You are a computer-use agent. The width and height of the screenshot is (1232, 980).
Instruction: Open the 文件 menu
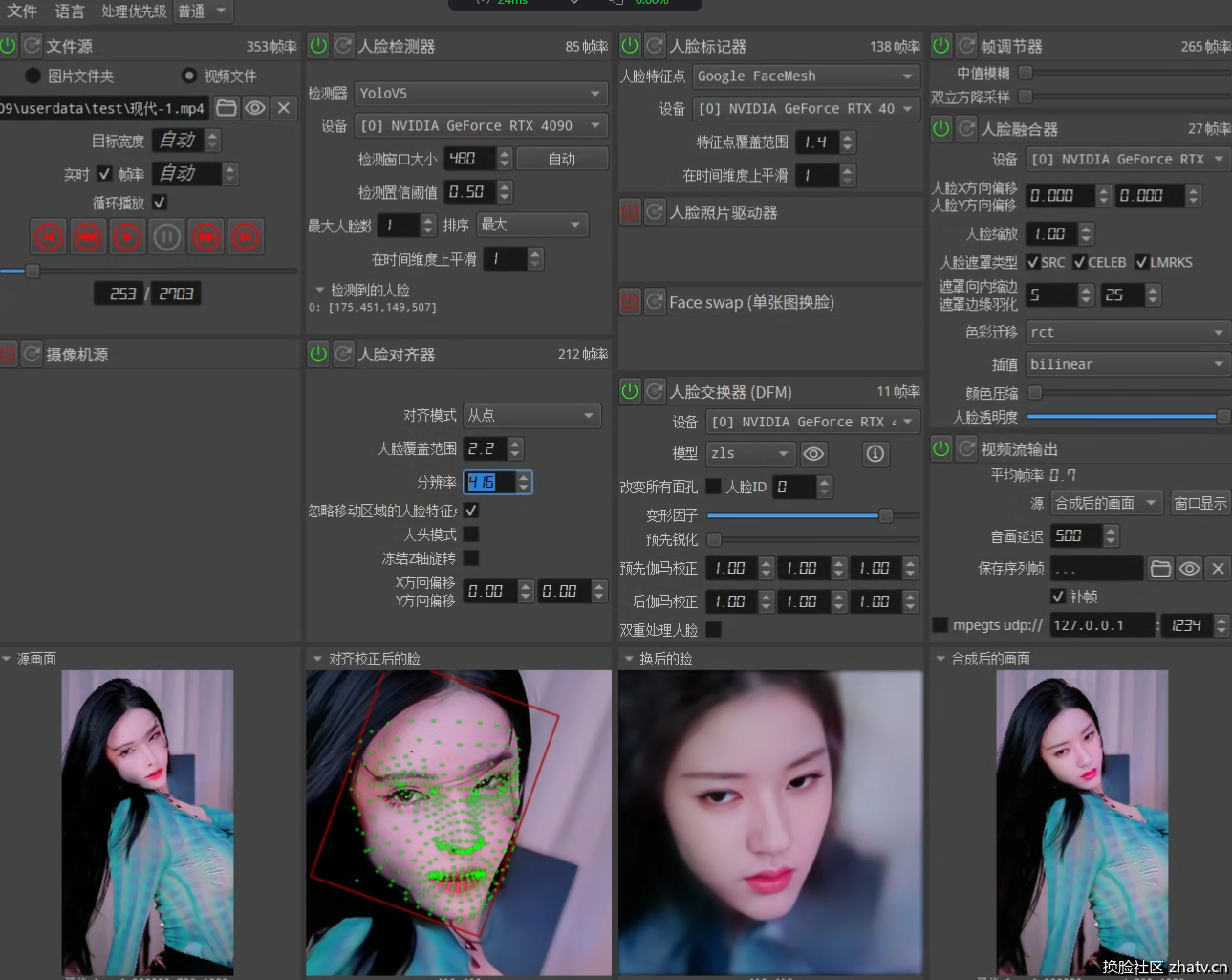[22, 11]
